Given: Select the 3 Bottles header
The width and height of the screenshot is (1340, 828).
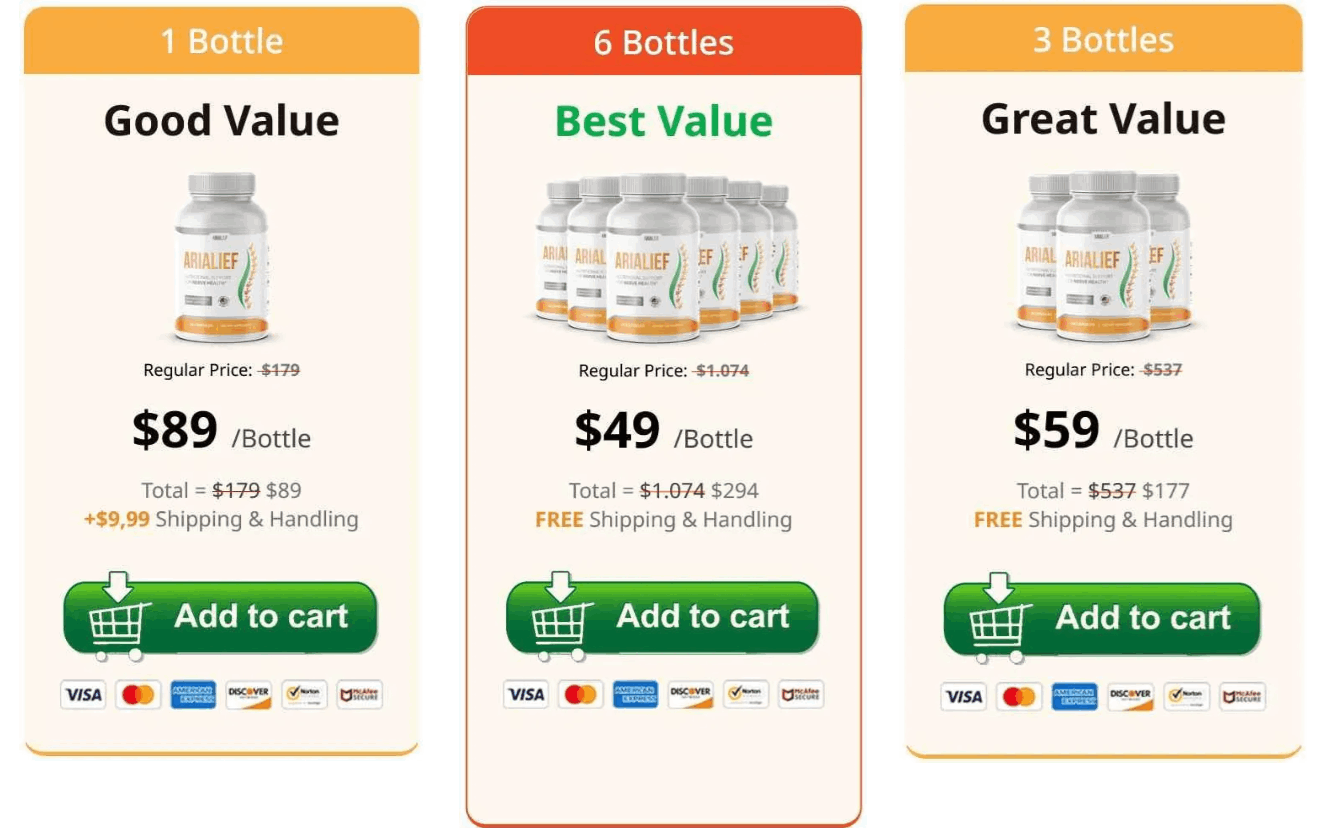Looking at the screenshot, I should (x=1103, y=40).
